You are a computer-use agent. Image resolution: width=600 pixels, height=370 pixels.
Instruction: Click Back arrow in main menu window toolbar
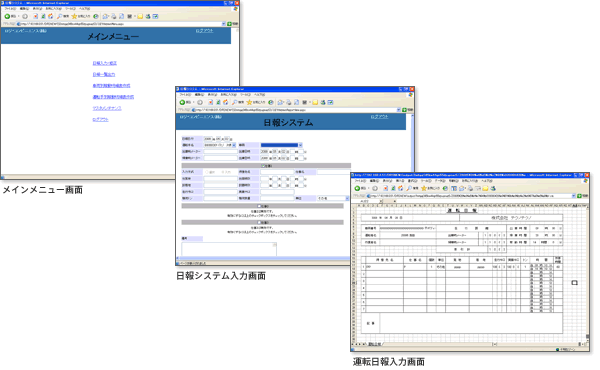(x=7, y=16)
